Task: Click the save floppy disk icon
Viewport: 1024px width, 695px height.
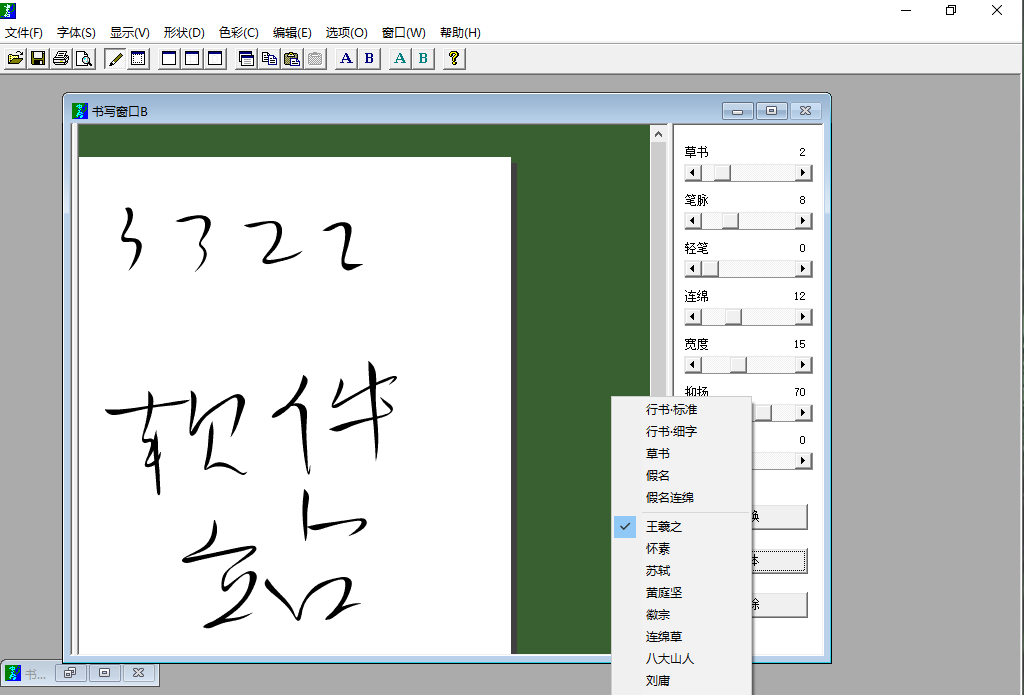Action: pos(38,59)
